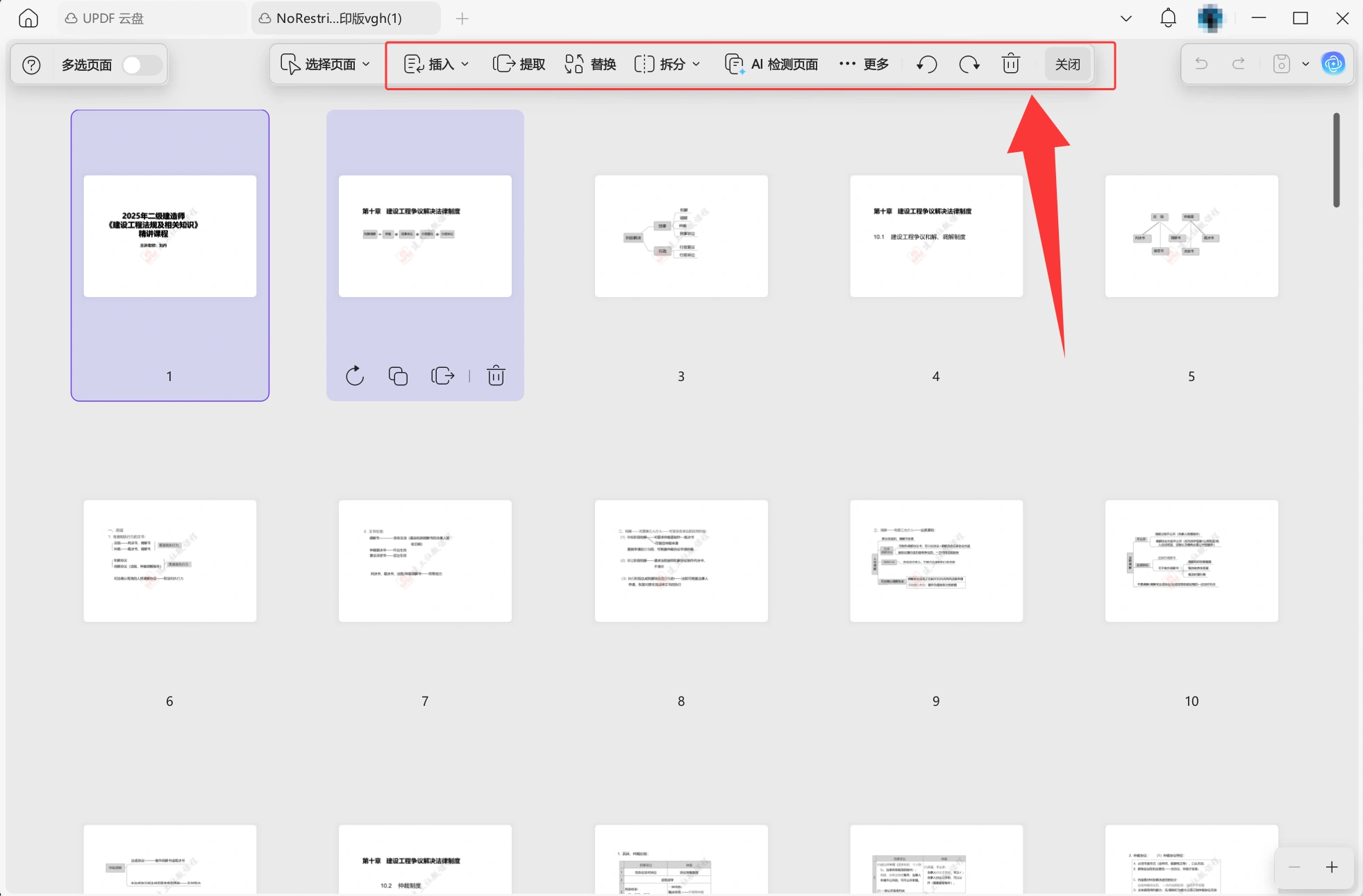This screenshot has height=896, width=1363.
Task: Select the page 3 thumbnail
Action: tap(681, 236)
